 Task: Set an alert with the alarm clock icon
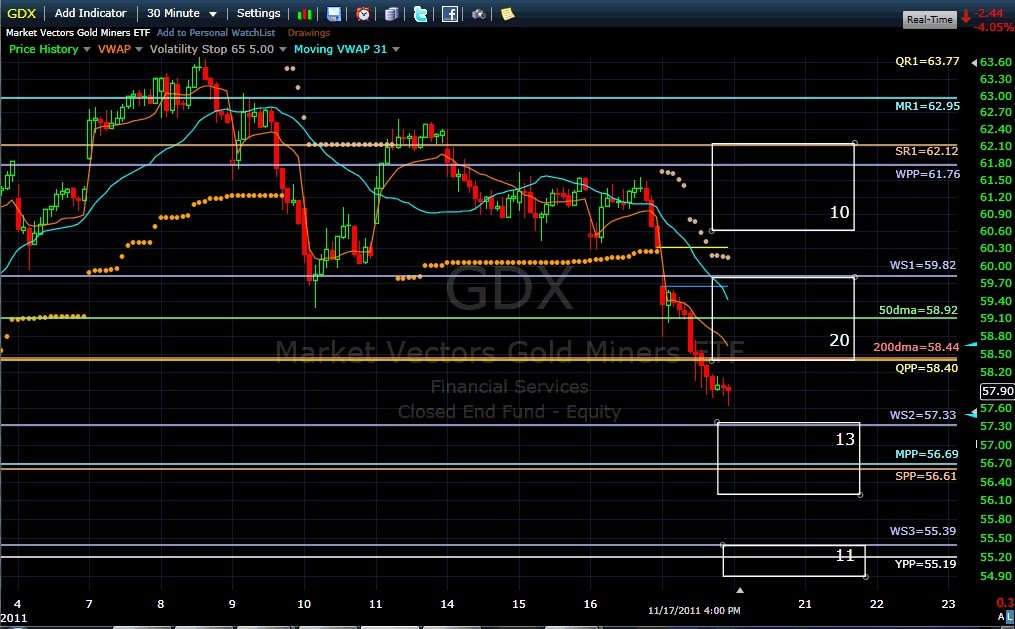363,14
